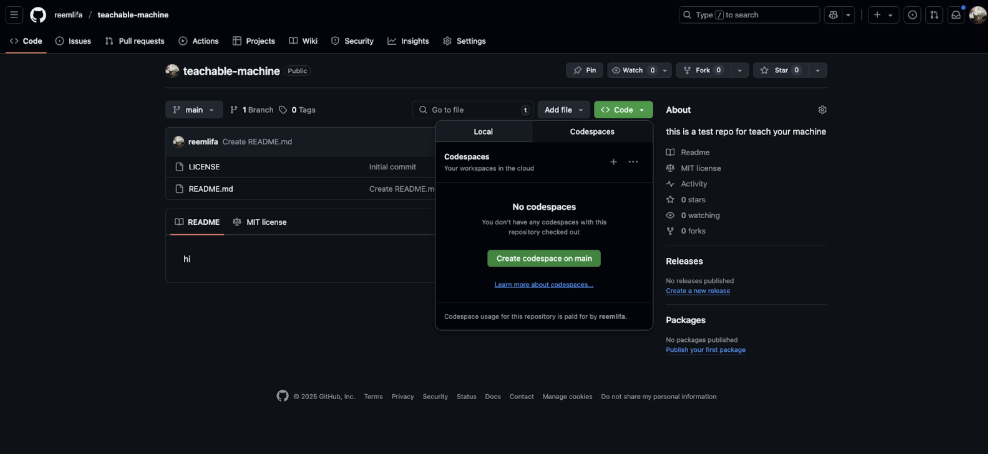The width and height of the screenshot is (988, 454).
Task: Open the repository Settings tab
Action: (x=464, y=41)
